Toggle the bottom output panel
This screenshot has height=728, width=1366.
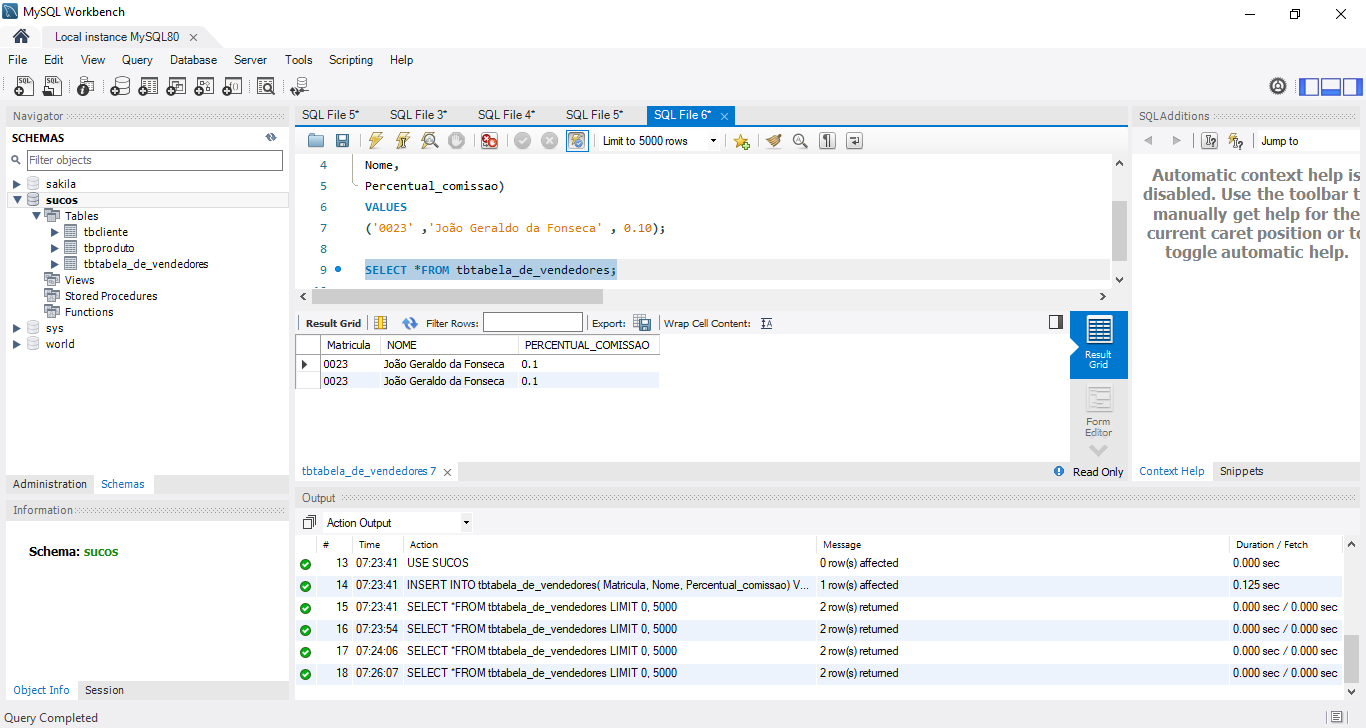pyautogui.click(x=1330, y=87)
